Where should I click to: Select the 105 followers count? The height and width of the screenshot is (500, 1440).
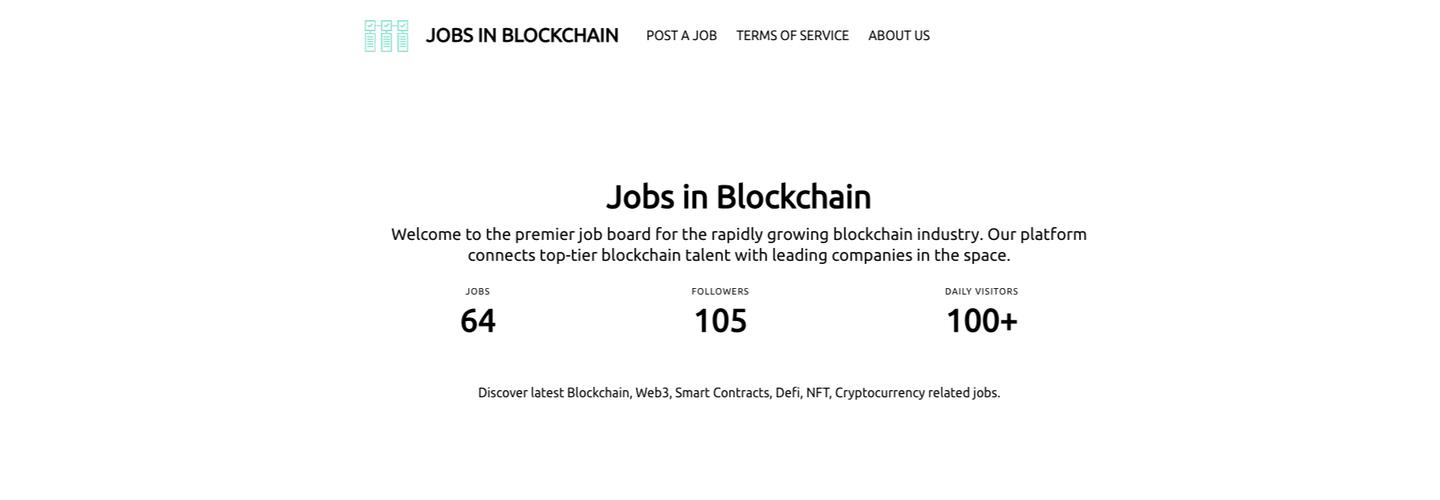point(720,321)
